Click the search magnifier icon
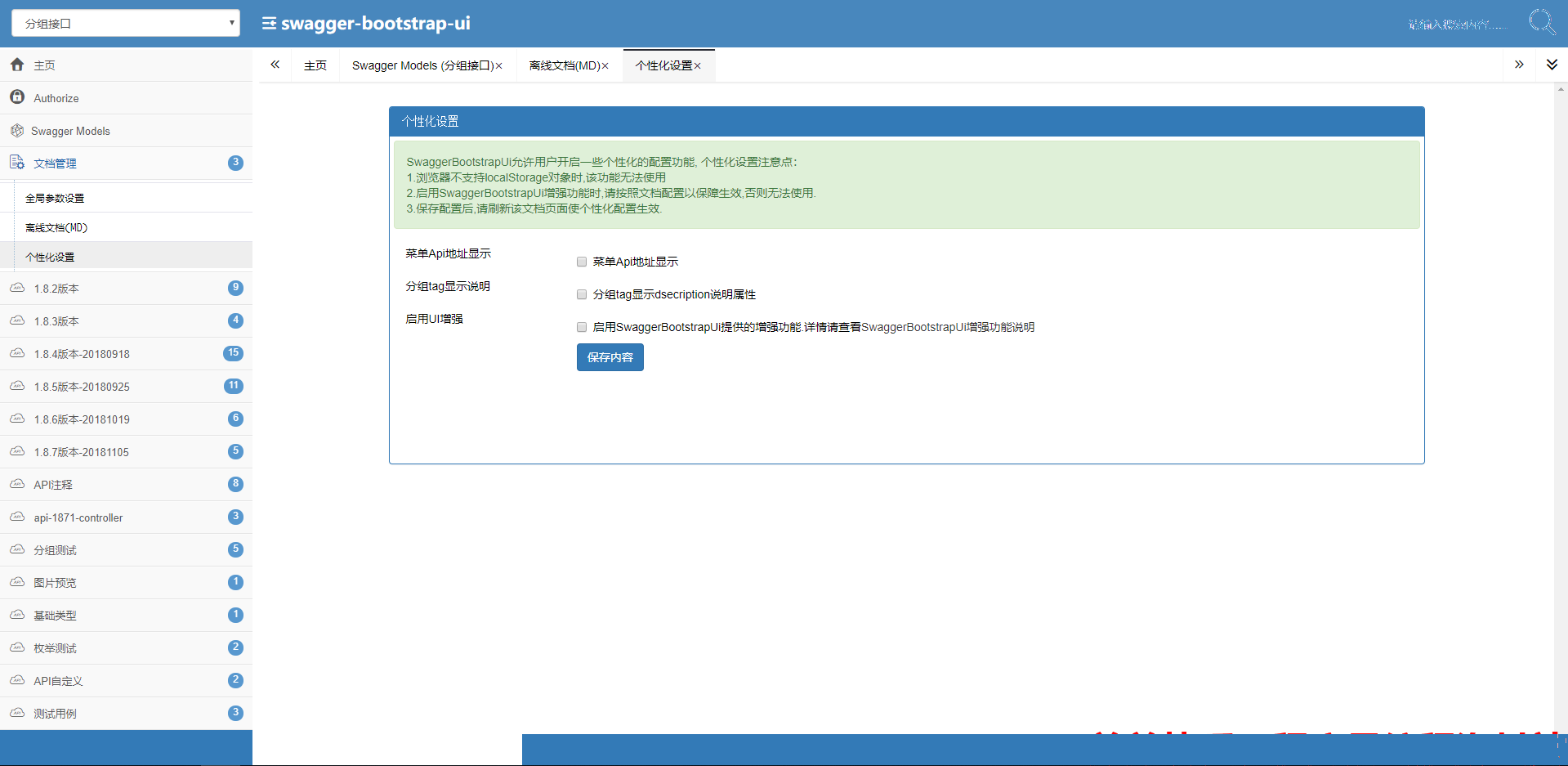 pos(1542,22)
